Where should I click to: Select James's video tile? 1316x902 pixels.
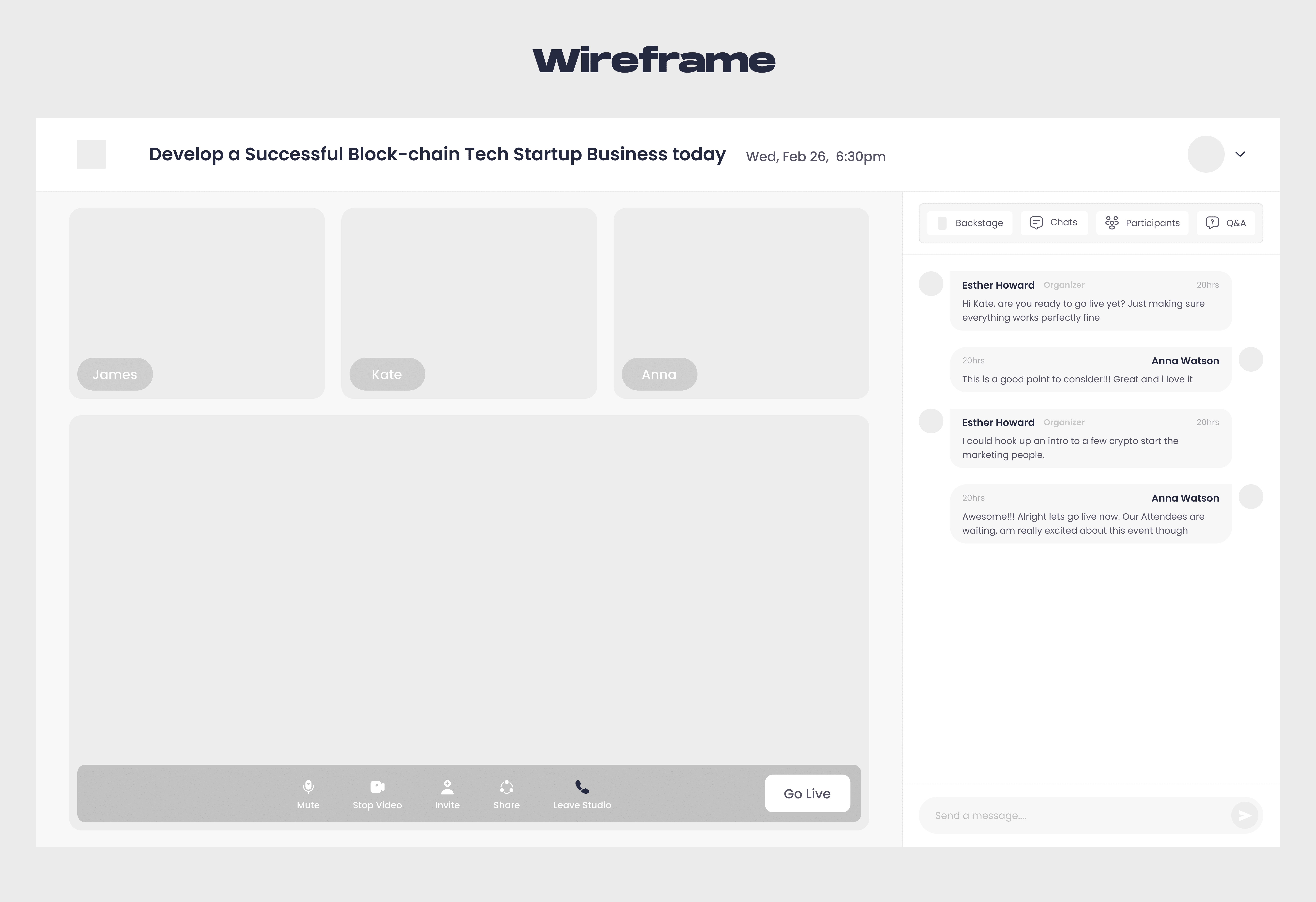(197, 303)
